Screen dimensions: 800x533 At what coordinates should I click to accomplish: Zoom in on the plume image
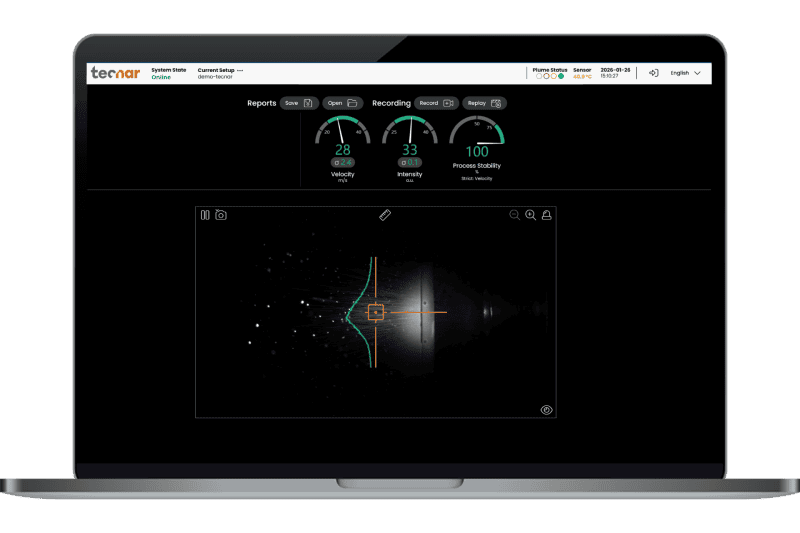tap(530, 215)
